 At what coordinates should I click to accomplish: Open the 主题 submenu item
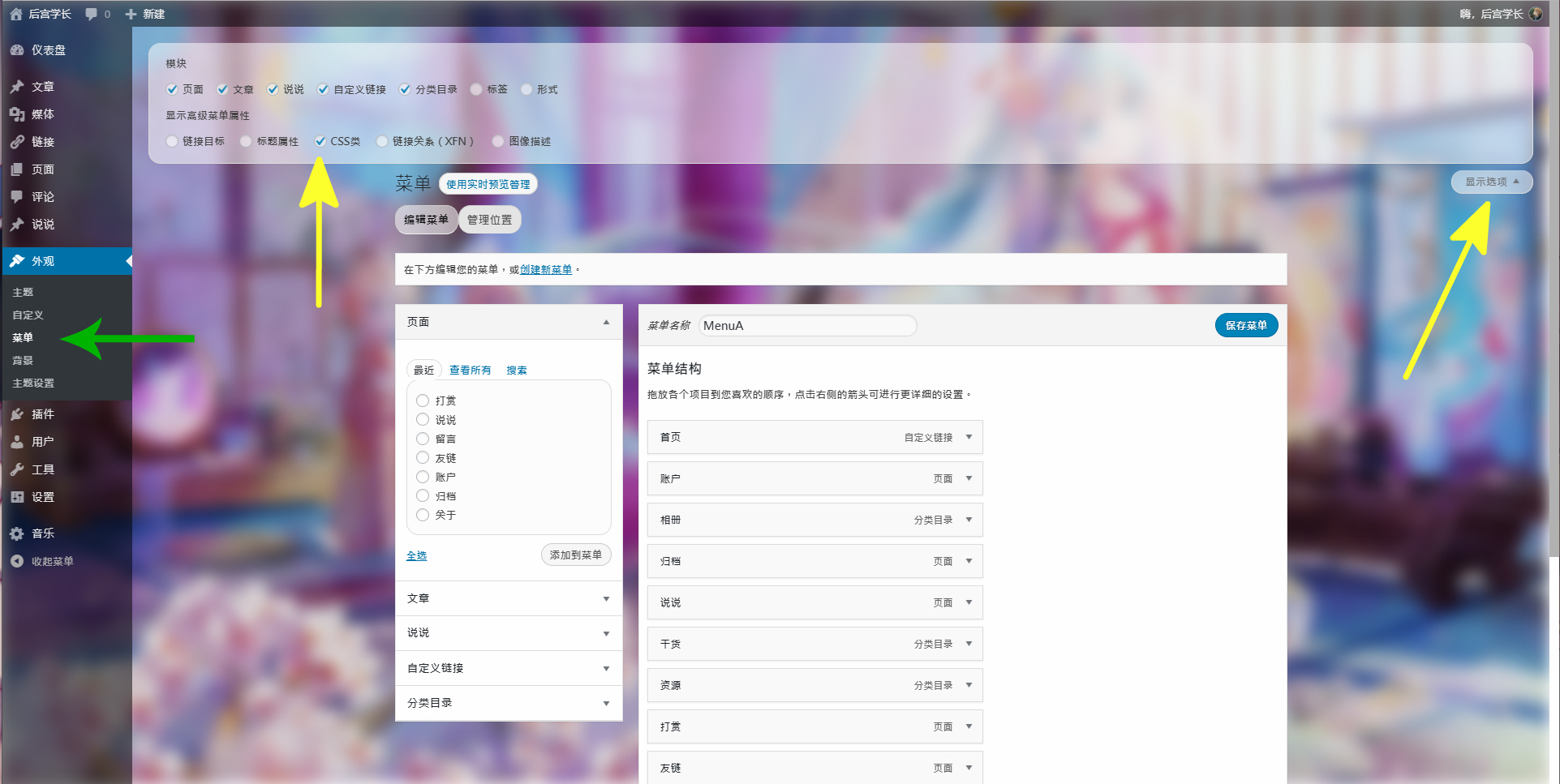coord(23,292)
